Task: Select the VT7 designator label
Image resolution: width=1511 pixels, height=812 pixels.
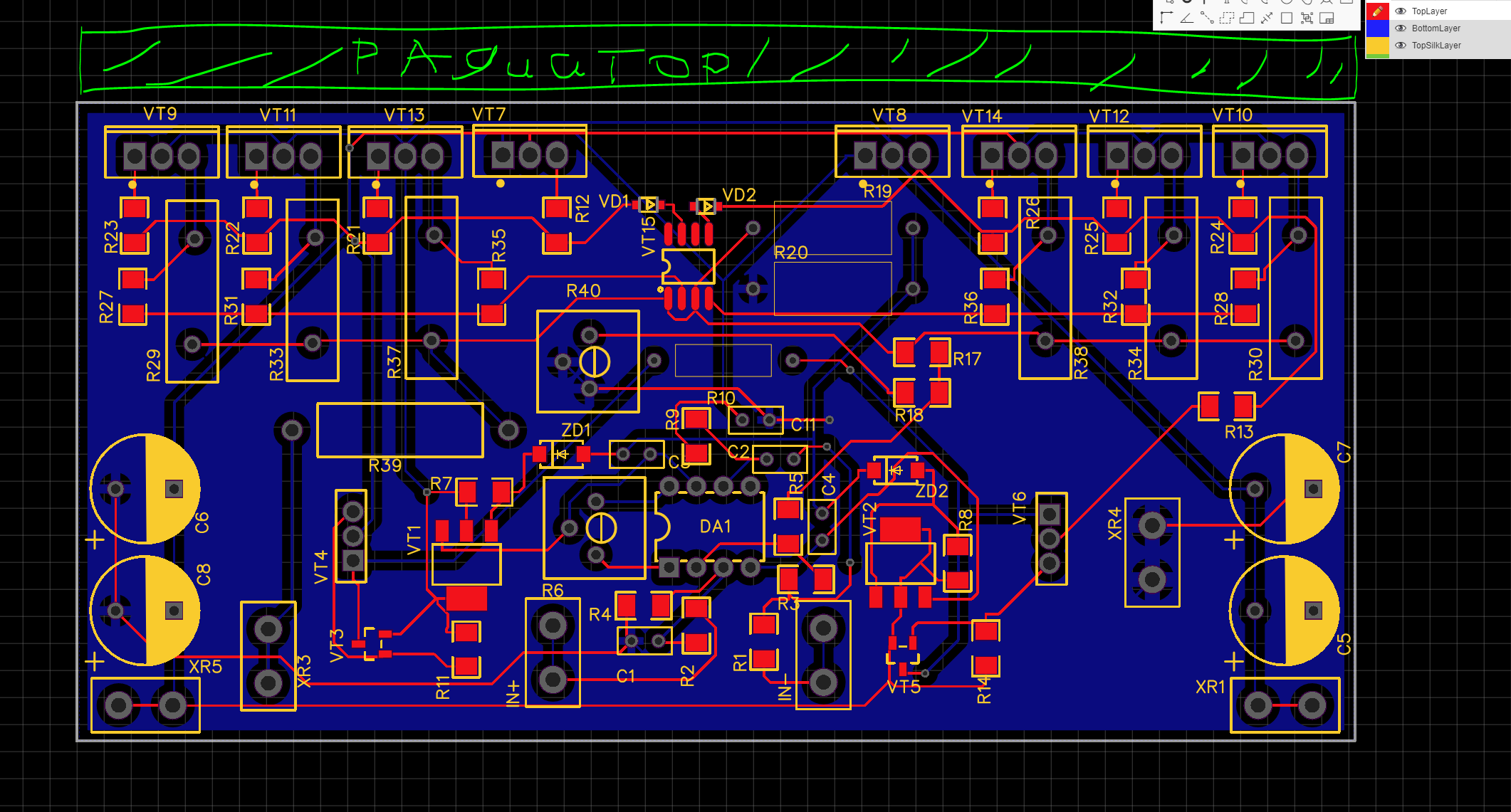Action: pyautogui.click(x=488, y=114)
